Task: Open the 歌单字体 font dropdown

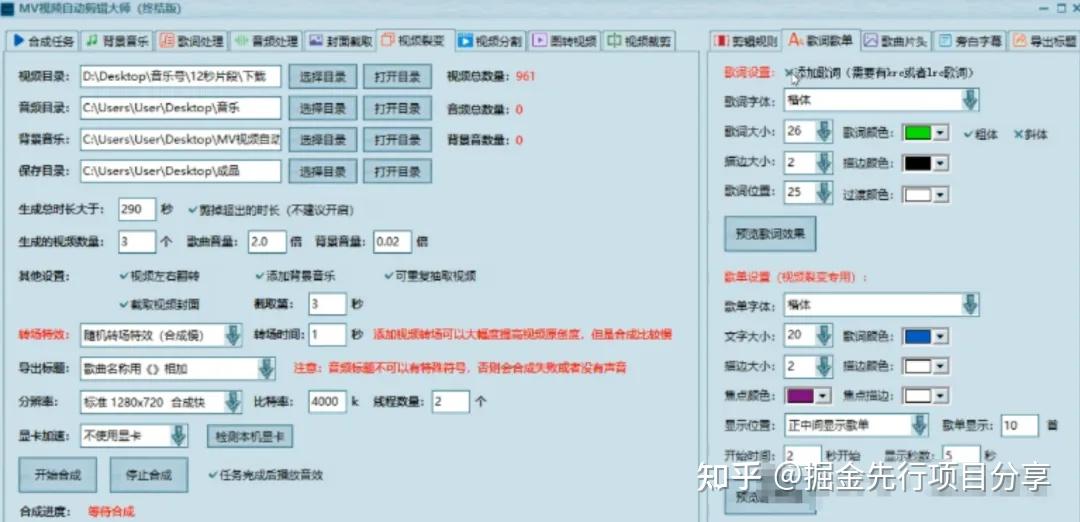Action: pos(882,304)
